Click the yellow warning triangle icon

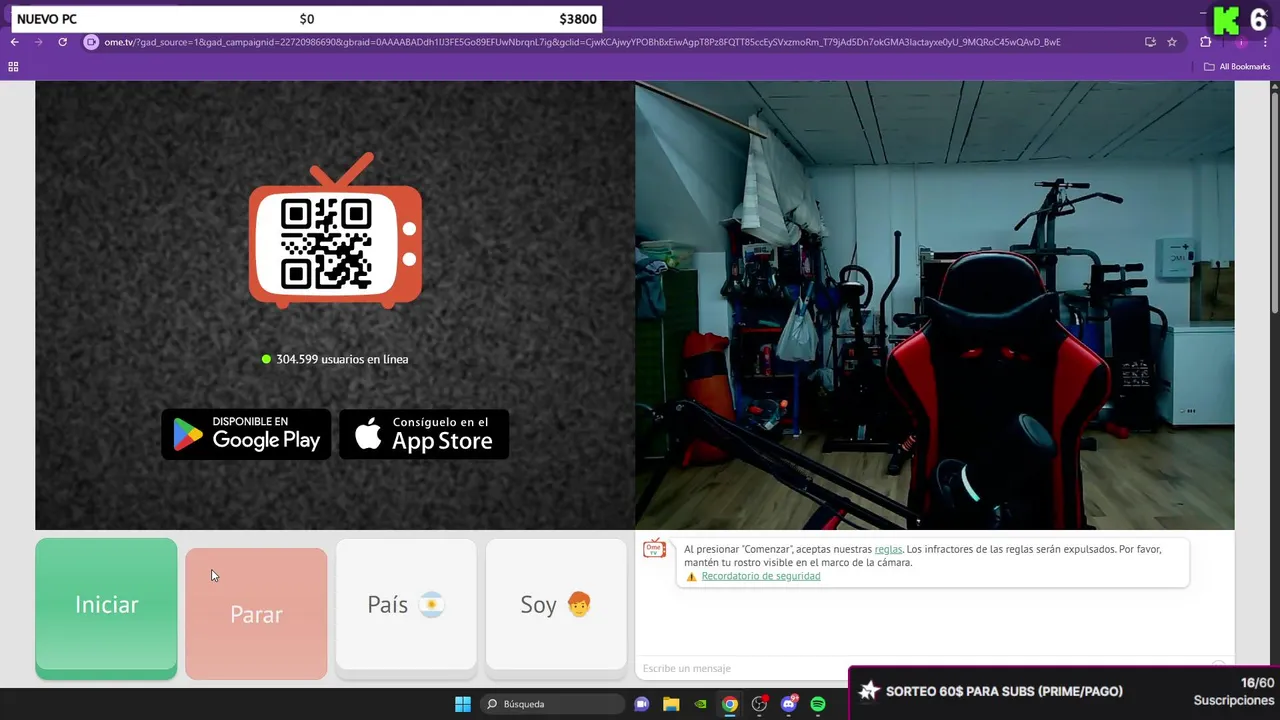click(x=691, y=577)
